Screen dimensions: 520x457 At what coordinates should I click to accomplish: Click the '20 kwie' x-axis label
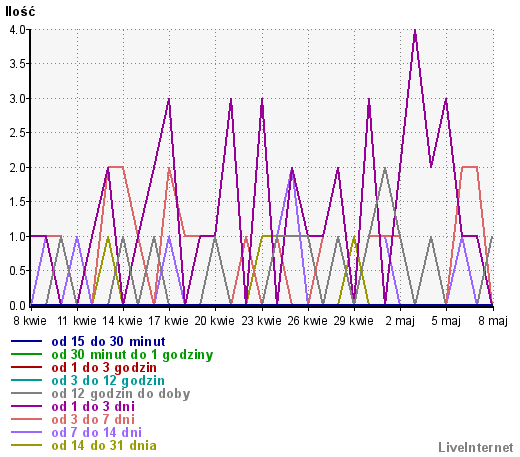click(x=214, y=321)
